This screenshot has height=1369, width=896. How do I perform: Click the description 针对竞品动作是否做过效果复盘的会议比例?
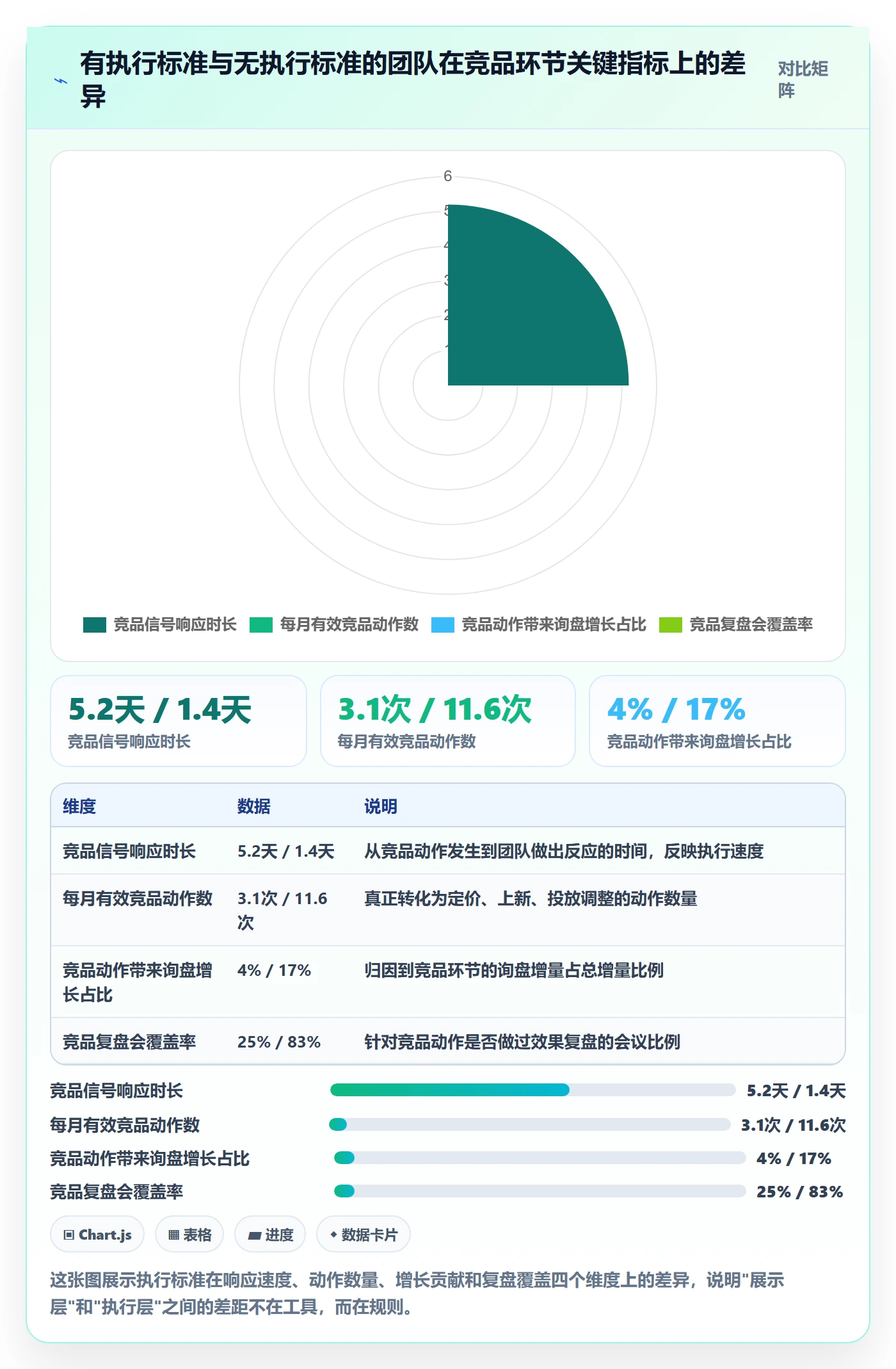522,1042
